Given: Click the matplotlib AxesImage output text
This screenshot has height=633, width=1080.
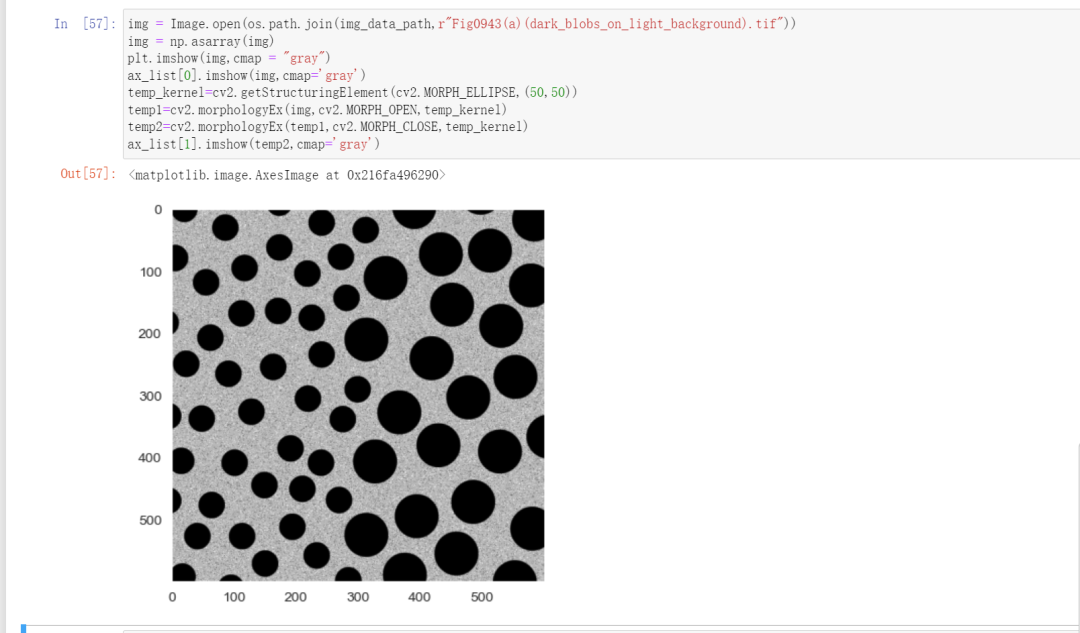Looking at the screenshot, I should [x=287, y=175].
